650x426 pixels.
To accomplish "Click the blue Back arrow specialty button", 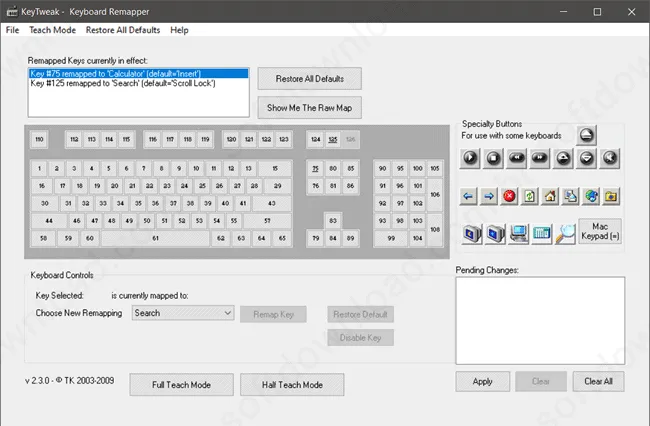I will click(x=468, y=196).
